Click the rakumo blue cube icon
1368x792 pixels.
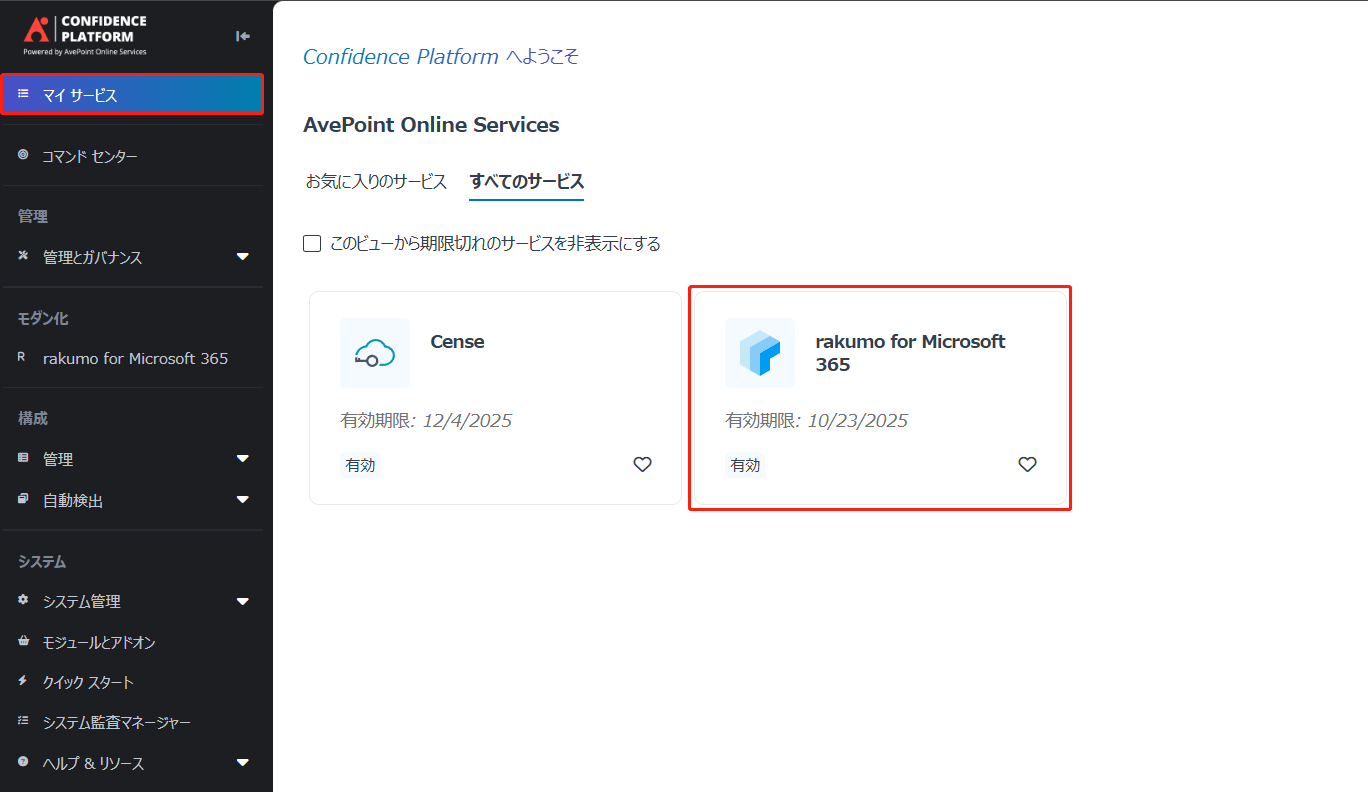[x=760, y=353]
